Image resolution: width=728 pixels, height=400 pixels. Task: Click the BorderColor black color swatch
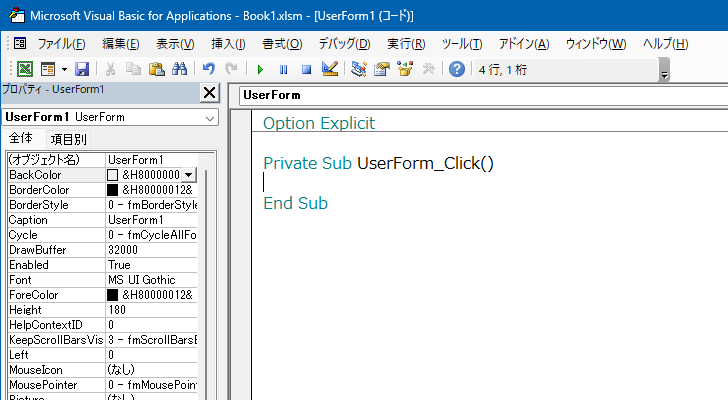click(x=112, y=190)
